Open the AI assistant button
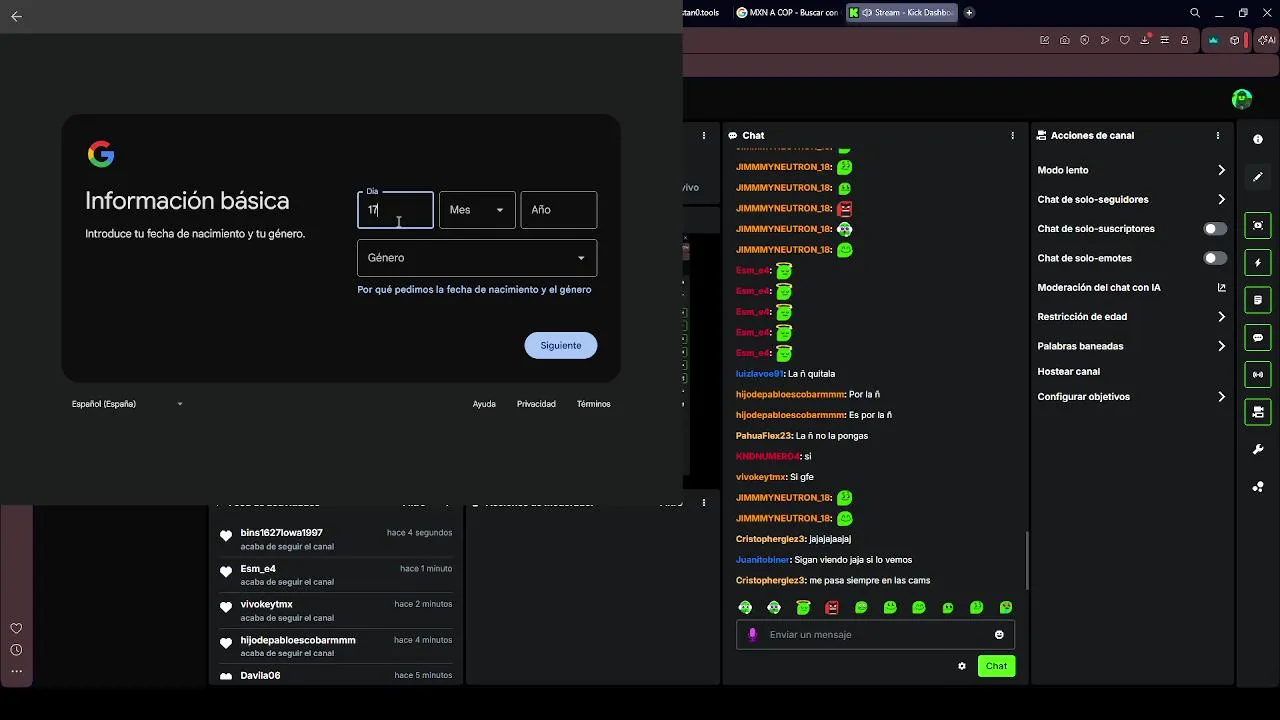 (x=1267, y=40)
